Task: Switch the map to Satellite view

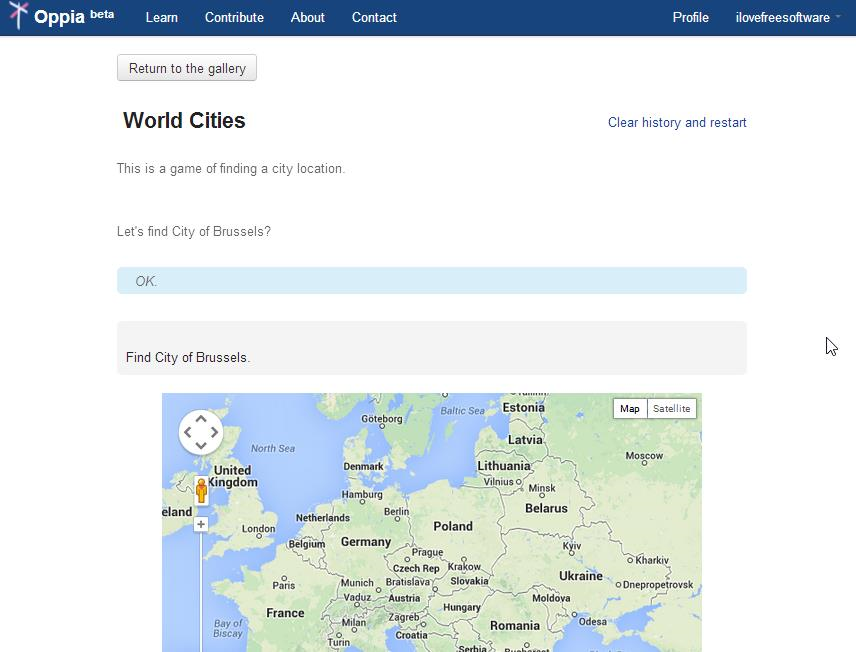Action: pos(671,408)
